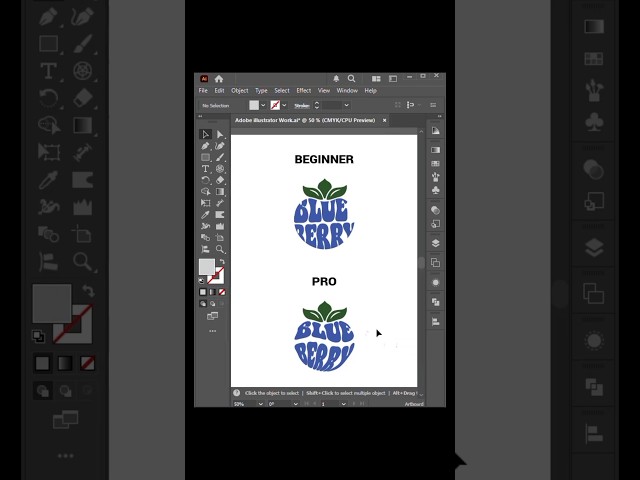Open the rotate view 0° dropdown
This screenshot has width=640, height=480.
coord(296,404)
